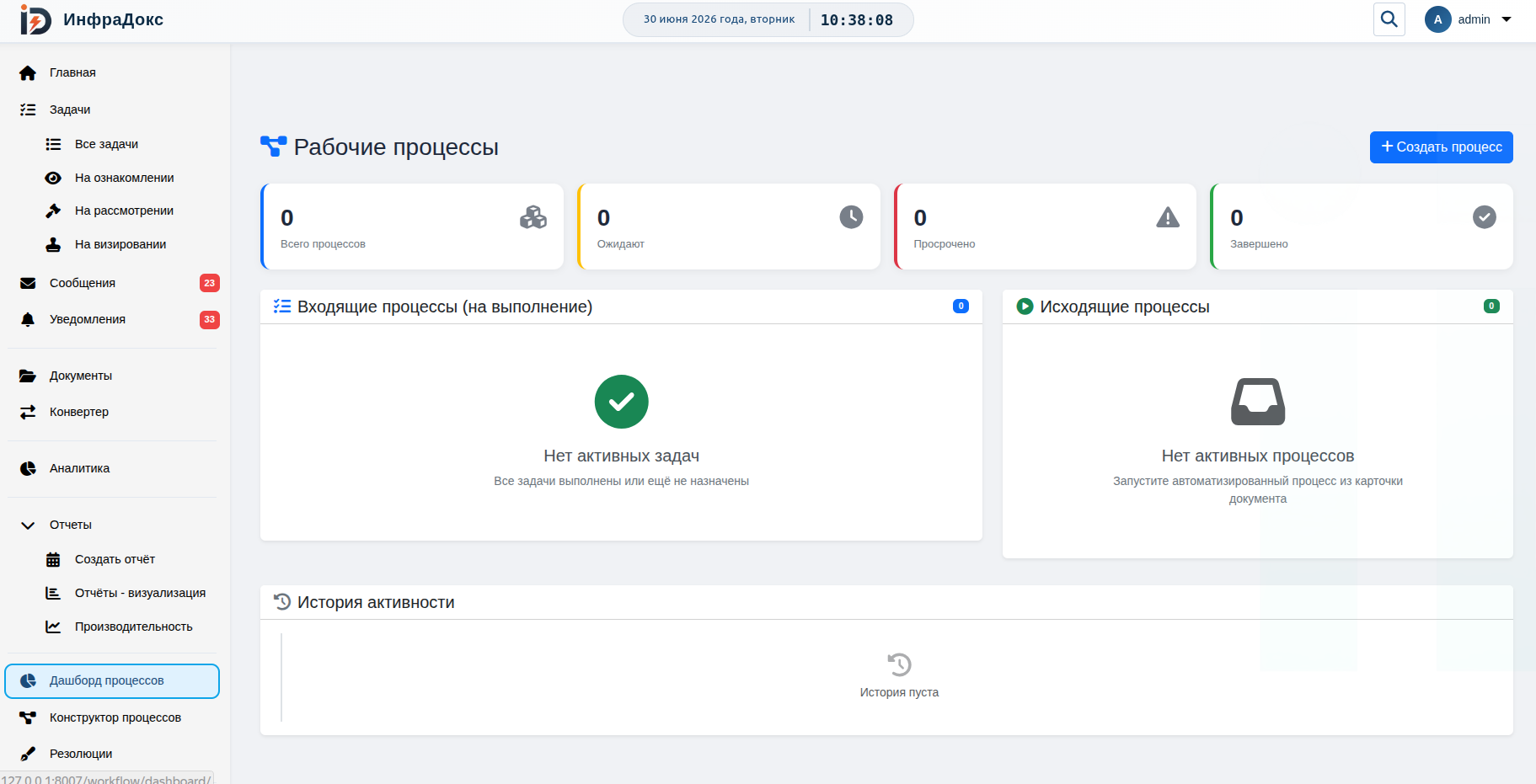Click the Аналитика pie chart icon

pos(28,468)
